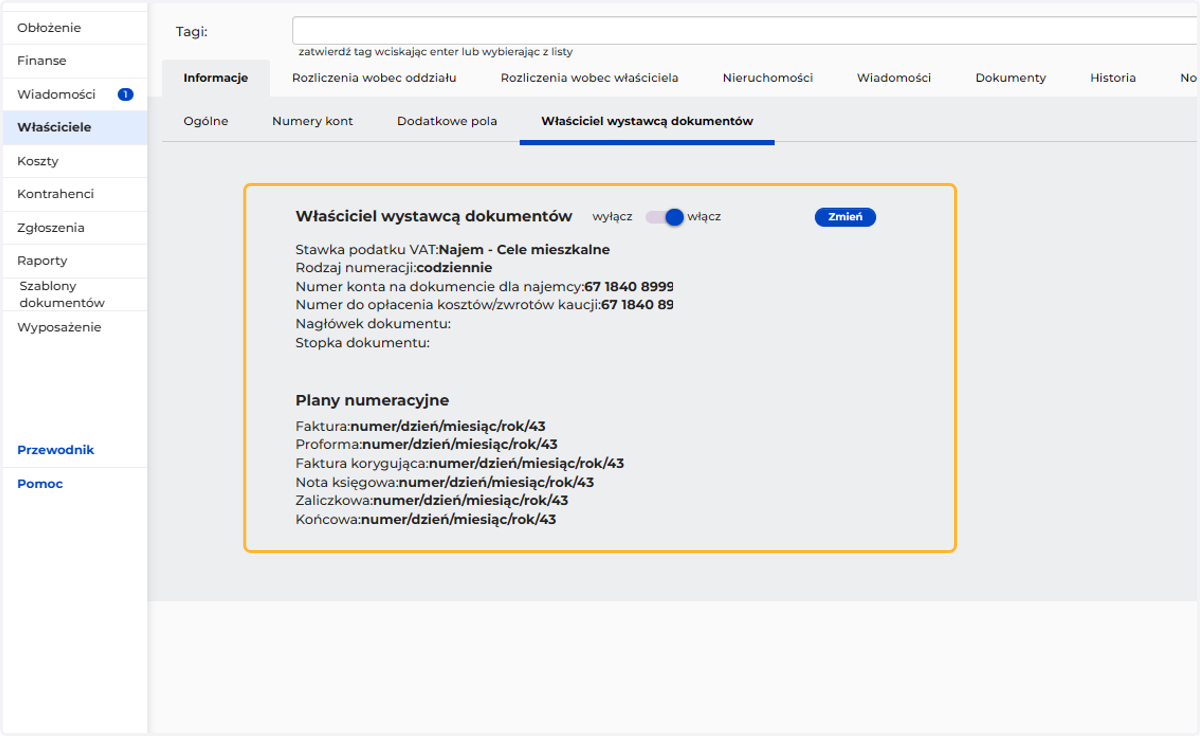1200x736 pixels.
Task: Click the Stopka dokumentu label
Action: point(363,343)
